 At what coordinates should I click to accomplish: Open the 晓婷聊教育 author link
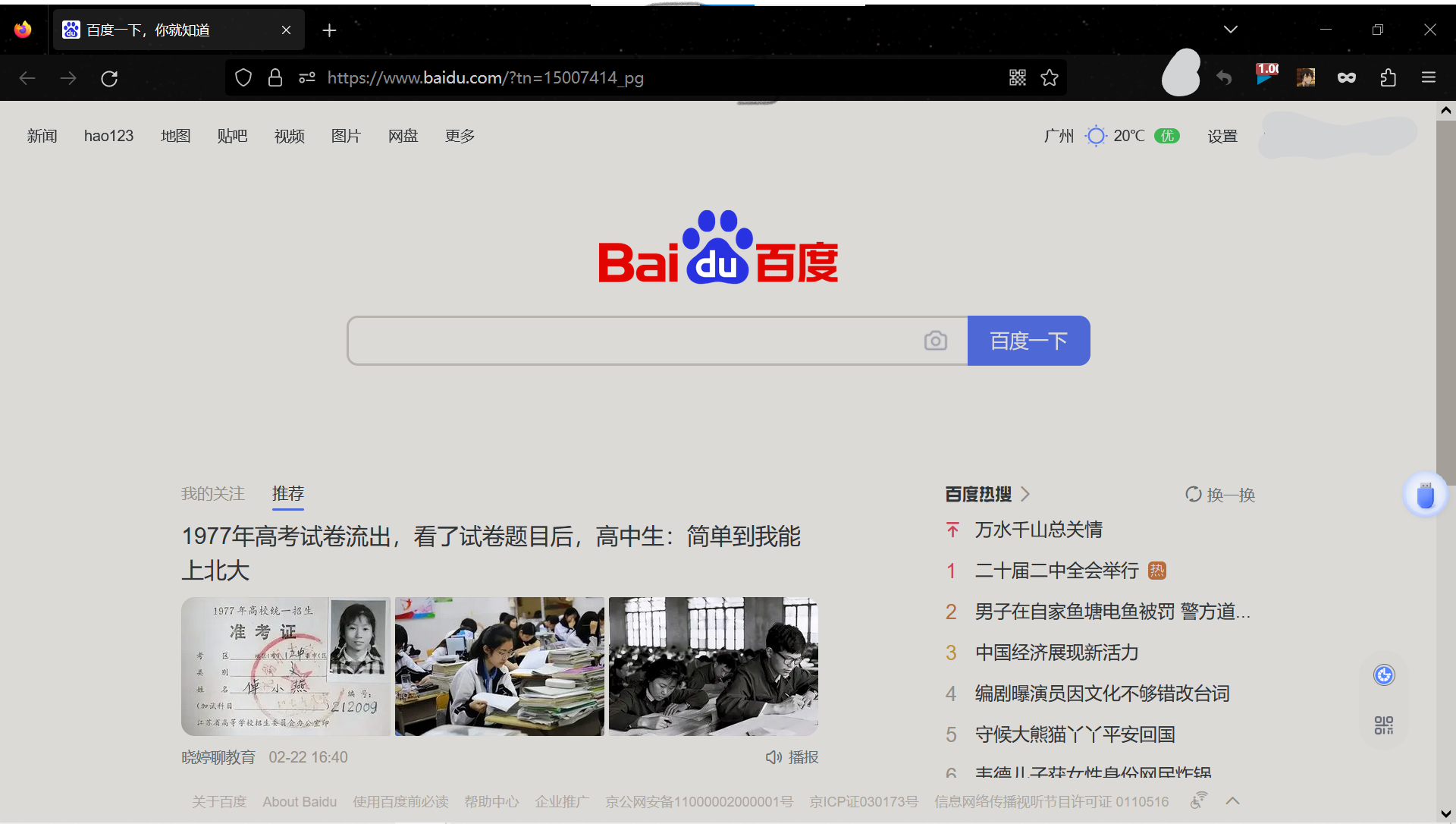point(218,757)
